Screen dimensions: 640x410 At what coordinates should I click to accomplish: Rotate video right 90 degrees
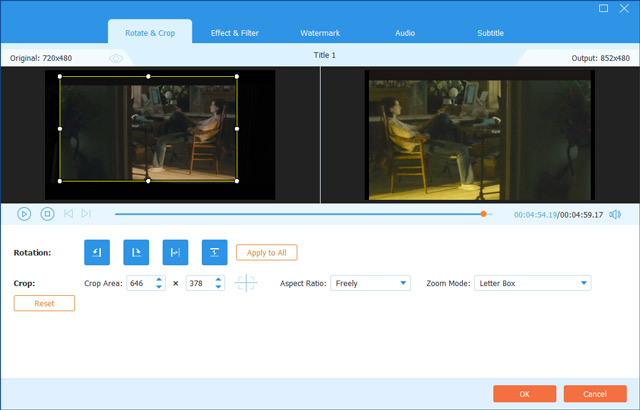[x=136, y=252]
